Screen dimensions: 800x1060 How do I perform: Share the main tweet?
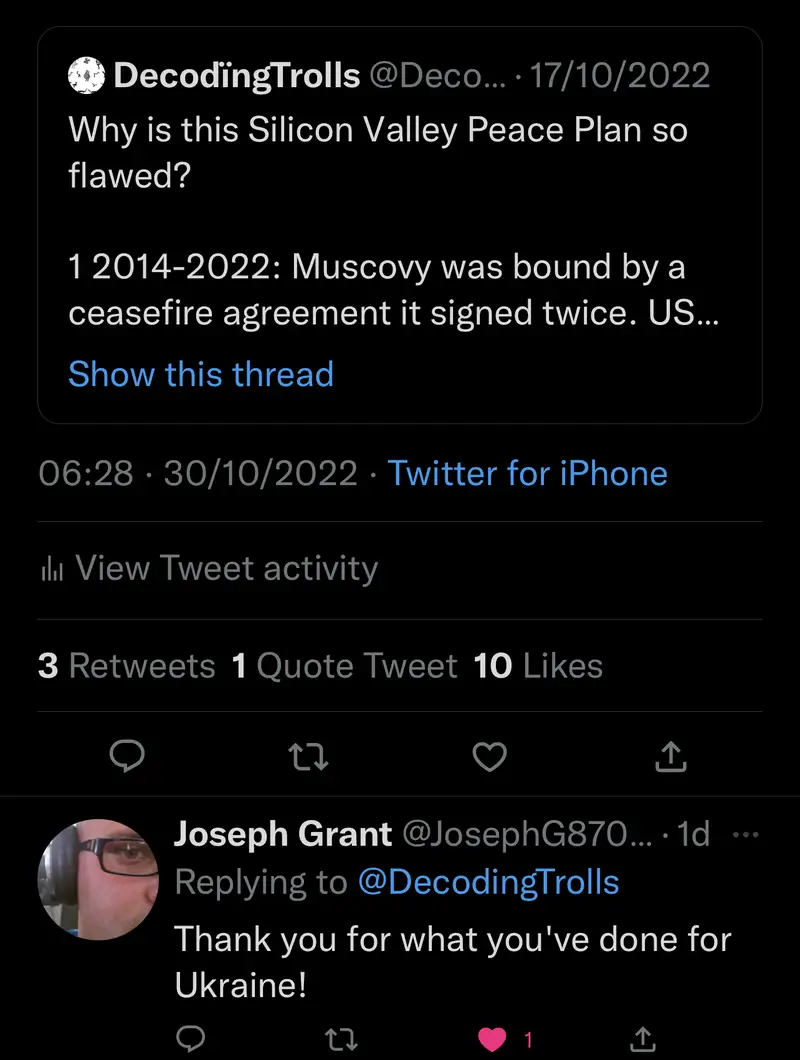(x=670, y=757)
